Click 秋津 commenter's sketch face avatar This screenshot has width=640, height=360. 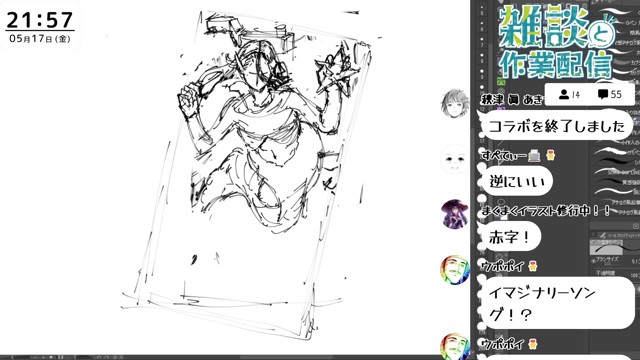click(x=455, y=104)
